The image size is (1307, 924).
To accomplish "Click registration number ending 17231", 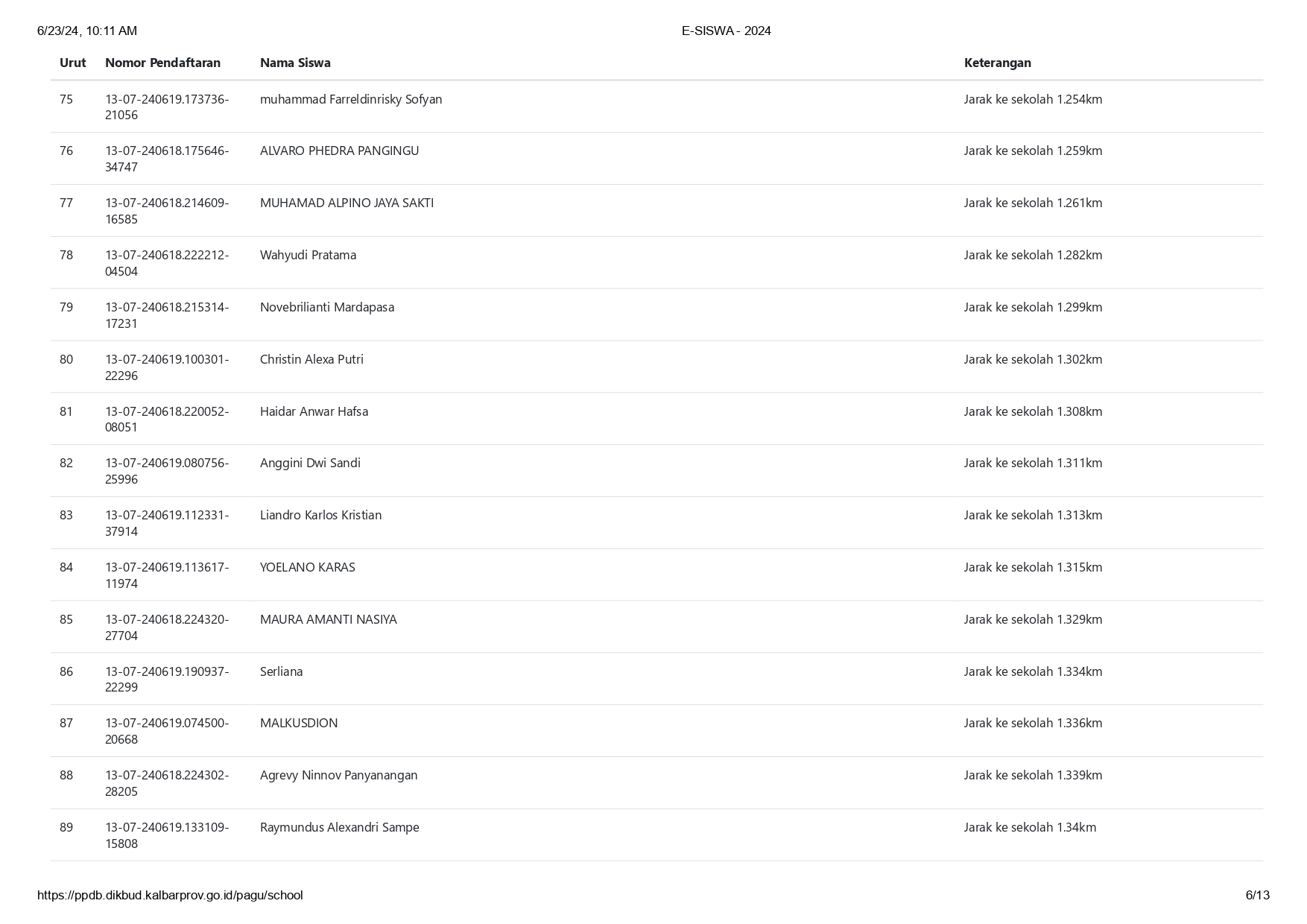I will pos(167,315).
